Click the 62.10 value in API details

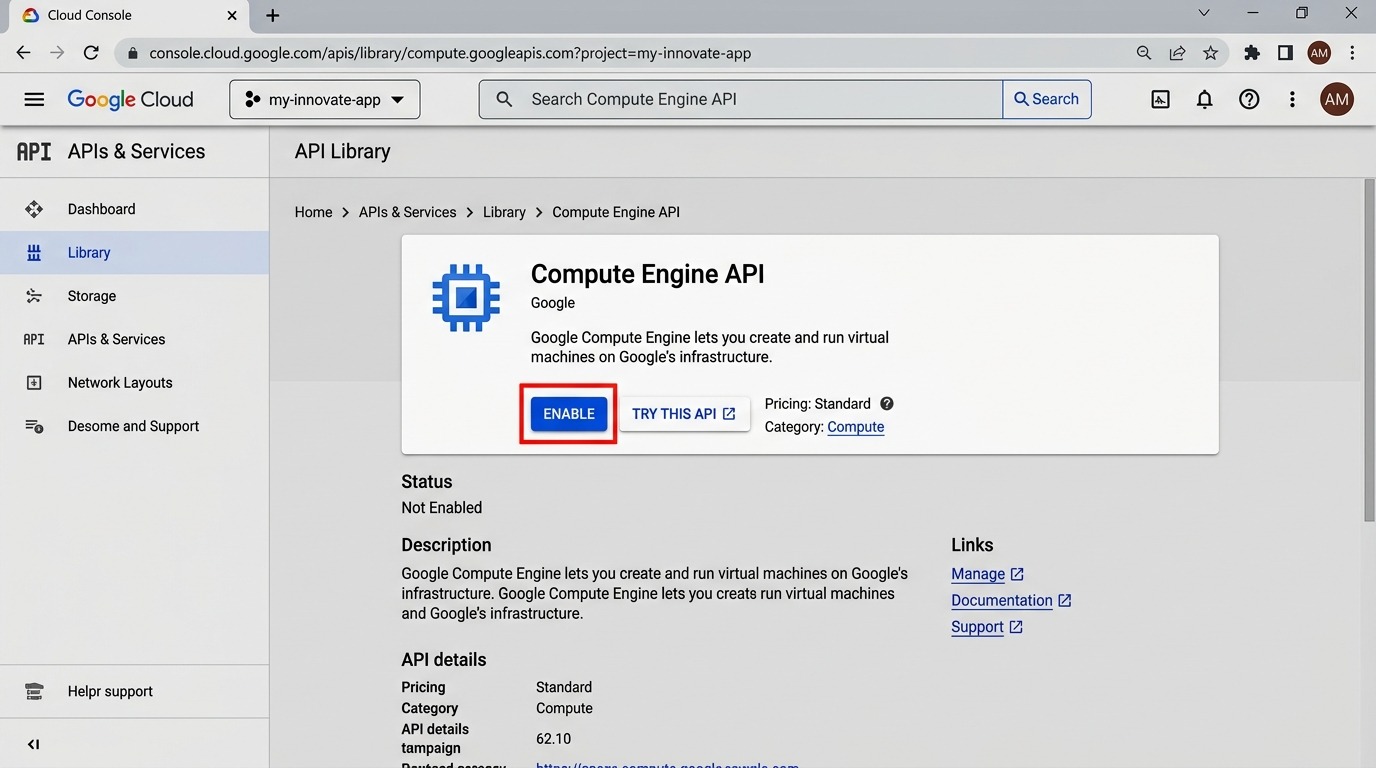553,739
